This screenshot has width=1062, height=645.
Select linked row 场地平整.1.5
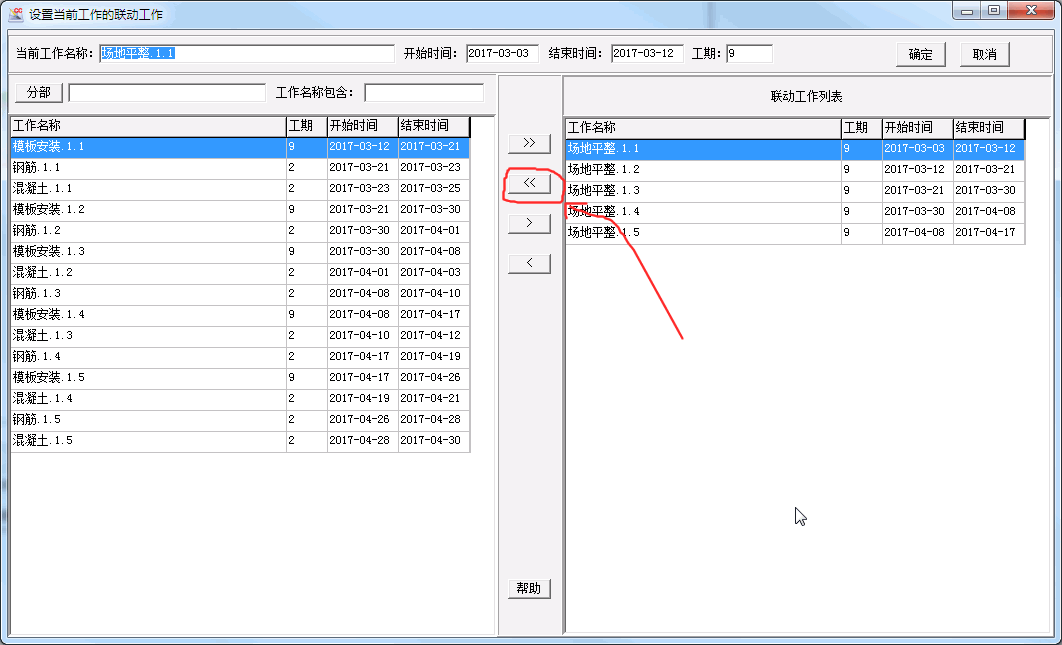click(x=795, y=233)
